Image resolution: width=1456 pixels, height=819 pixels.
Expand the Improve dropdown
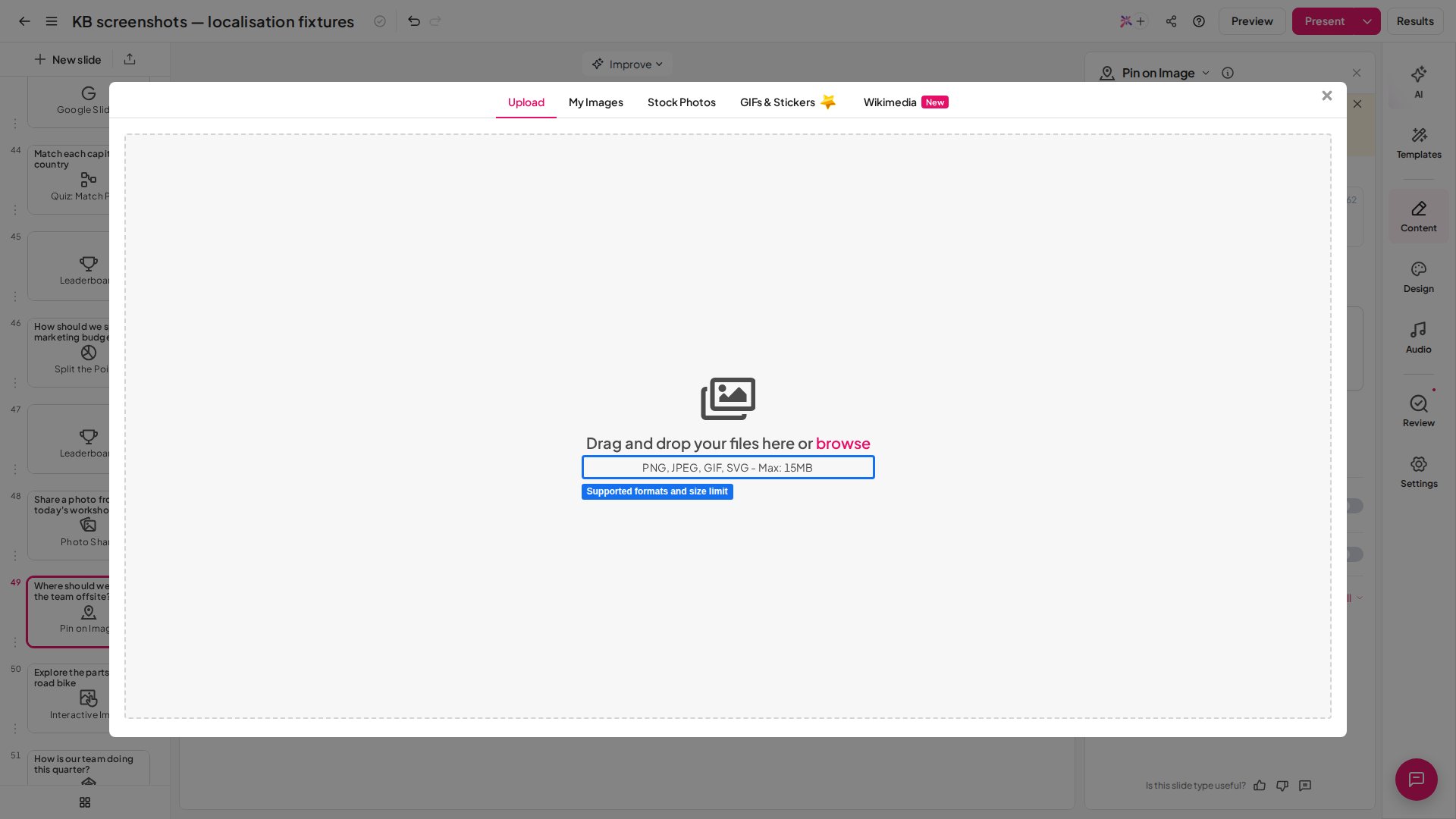[627, 64]
